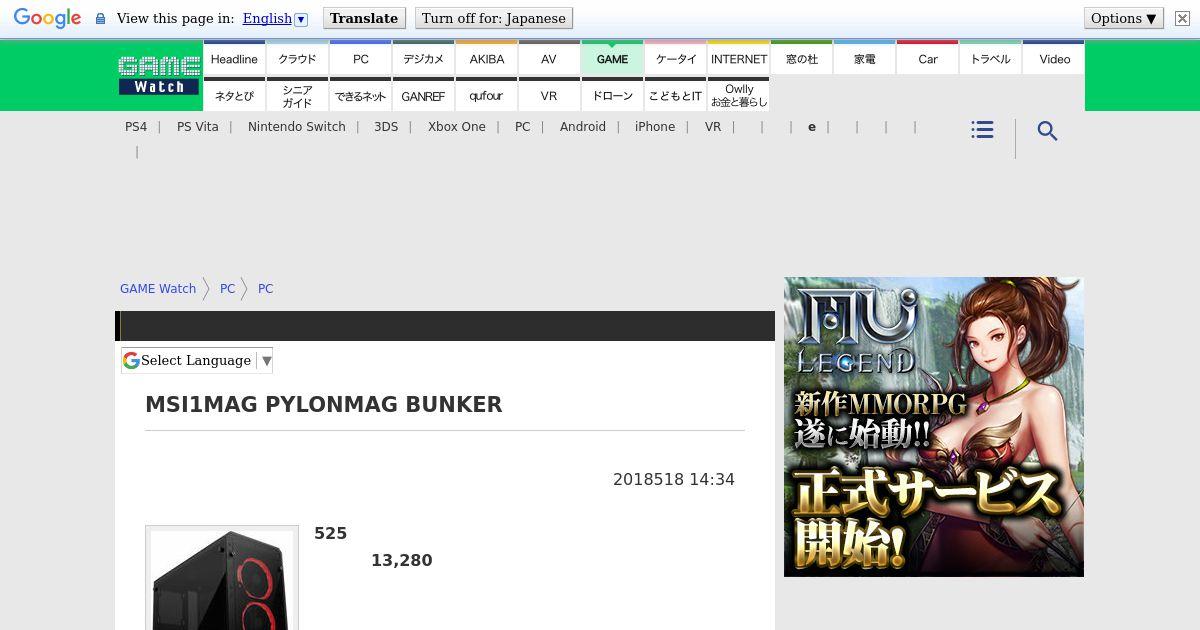Go to 3DS category

coord(386,127)
